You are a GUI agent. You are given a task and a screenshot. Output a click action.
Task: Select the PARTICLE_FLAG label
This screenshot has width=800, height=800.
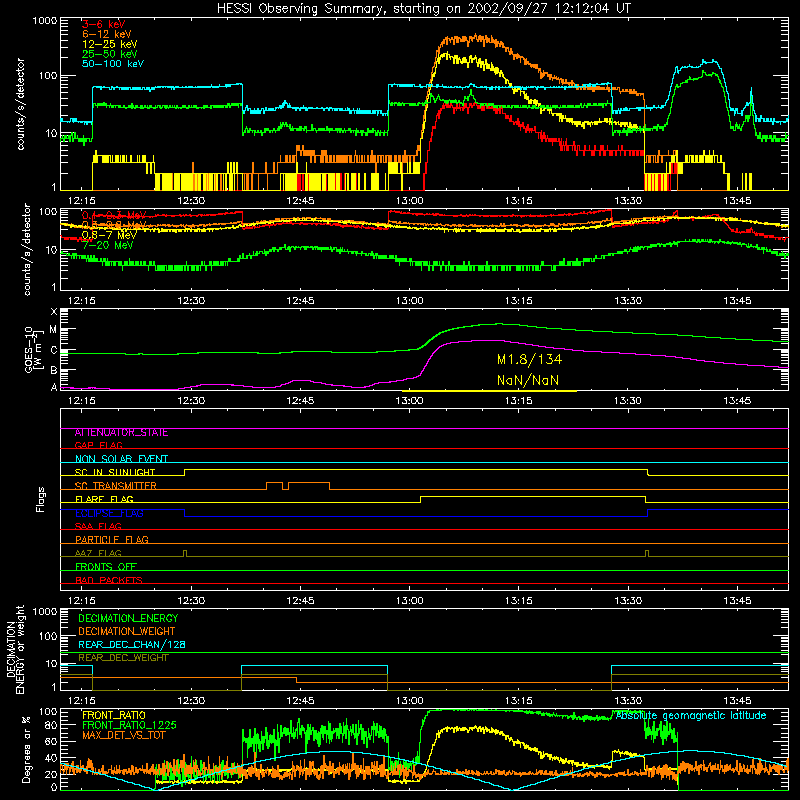pos(112,540)
